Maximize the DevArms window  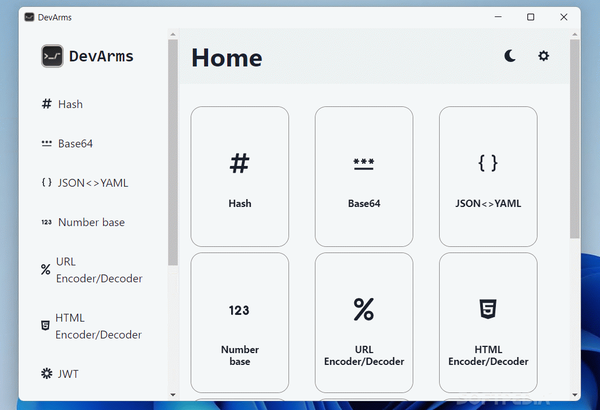click(530, 17)
